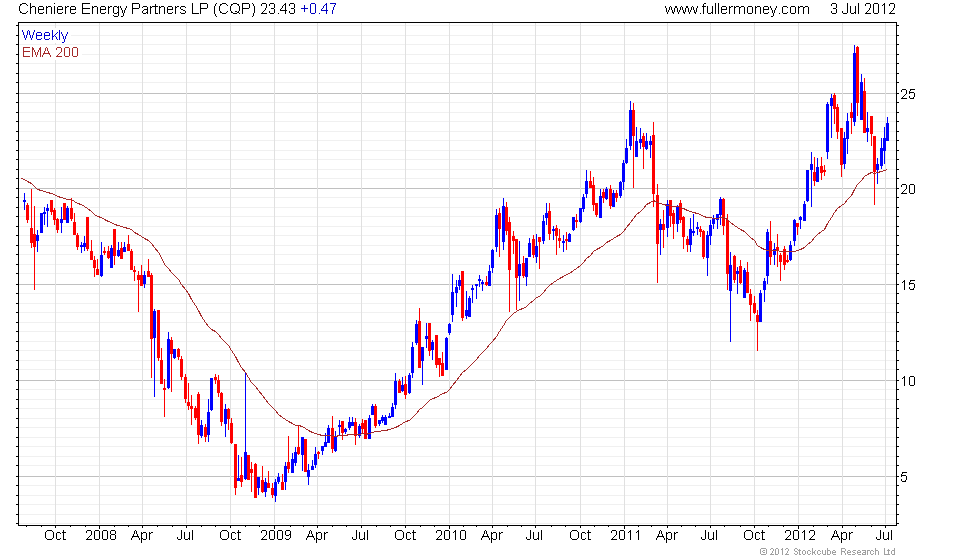The height and width of the screenshot is (560, 980).
Task: Click the last price value 23.43
Action: 278,9
